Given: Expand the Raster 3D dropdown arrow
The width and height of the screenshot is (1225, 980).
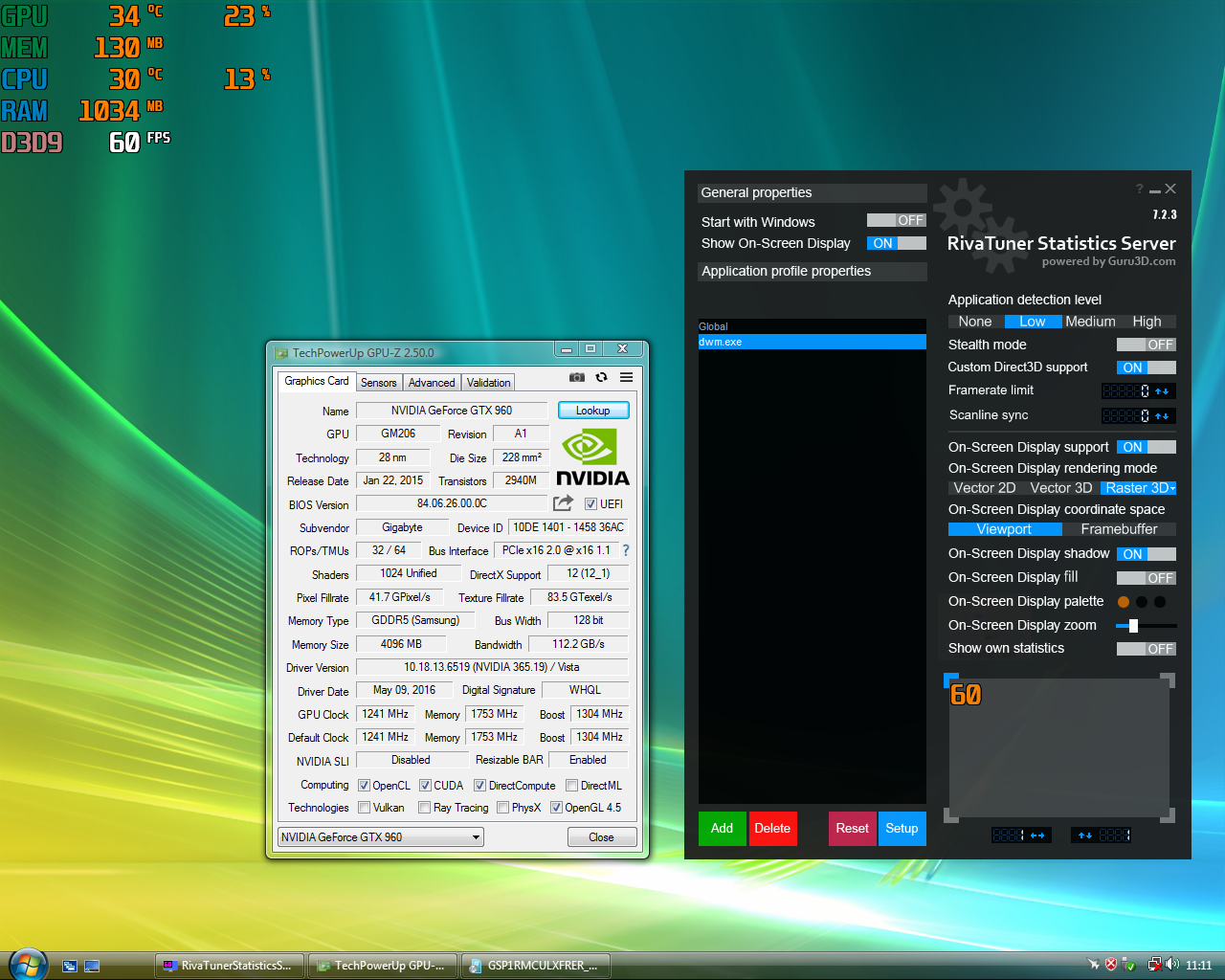Looking at the screenshot, I should point(1172,488).
